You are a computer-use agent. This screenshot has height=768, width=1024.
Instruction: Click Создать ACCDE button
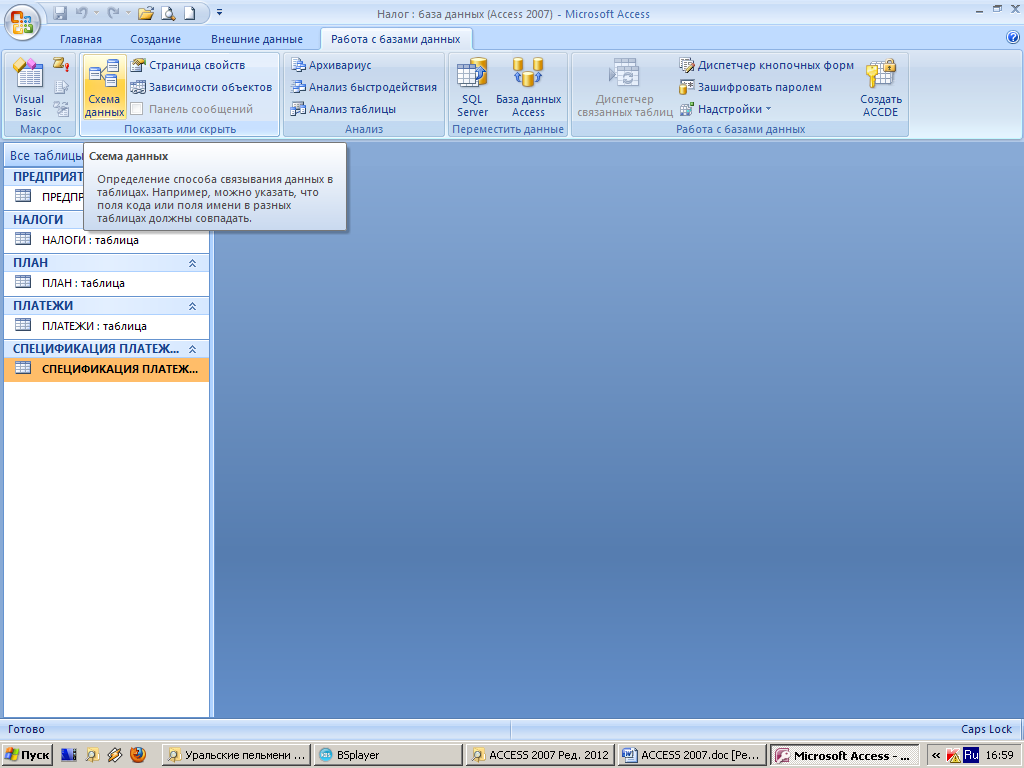point(880,87)
